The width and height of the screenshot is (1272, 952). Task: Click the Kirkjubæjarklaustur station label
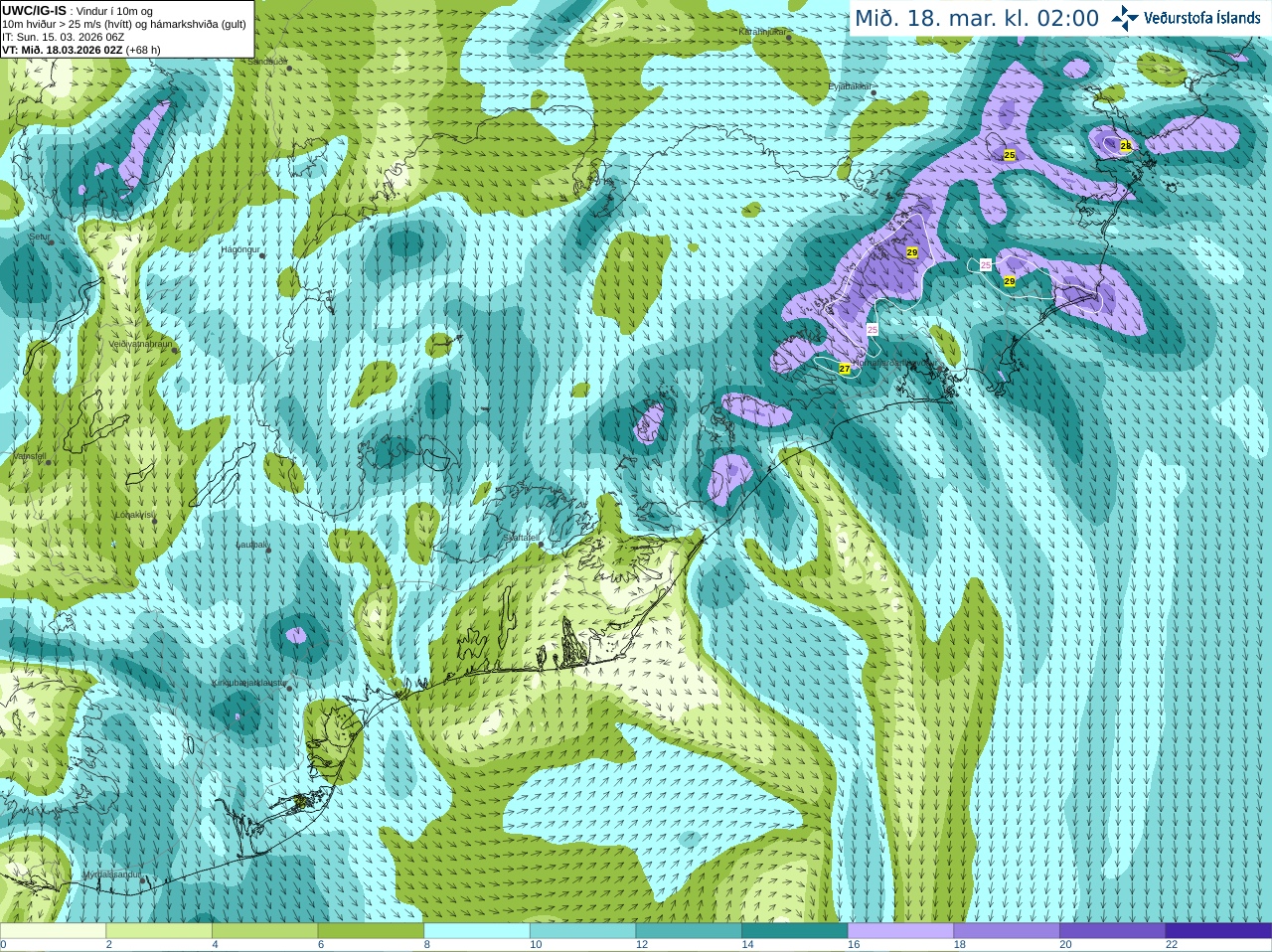tap(249, 684)
